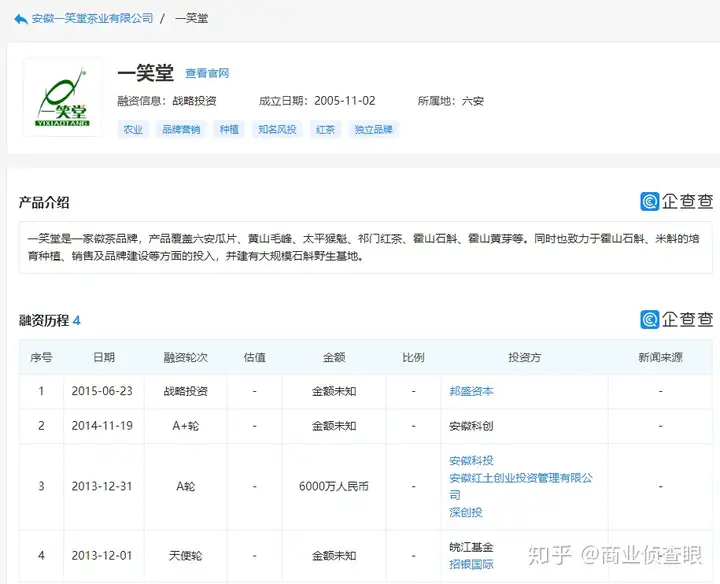This screenshot has height=584, width=720.
Task: Click 企查查 logo beside 产品介绍
Action: coord(676,201)
